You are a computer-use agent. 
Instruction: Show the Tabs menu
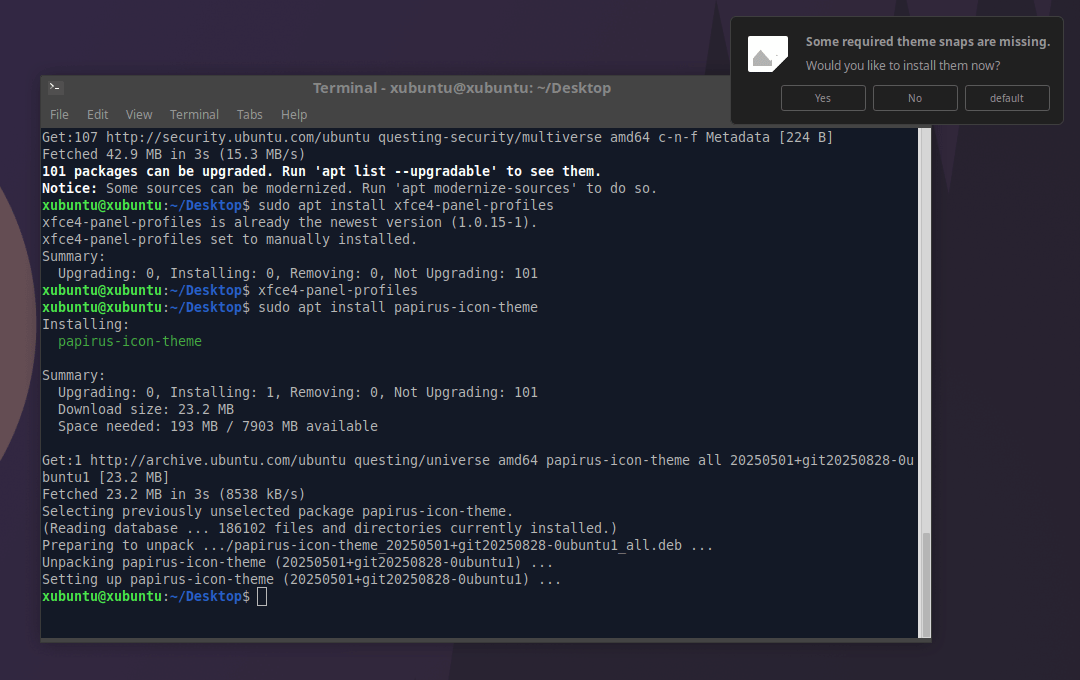tap(250, 114)
